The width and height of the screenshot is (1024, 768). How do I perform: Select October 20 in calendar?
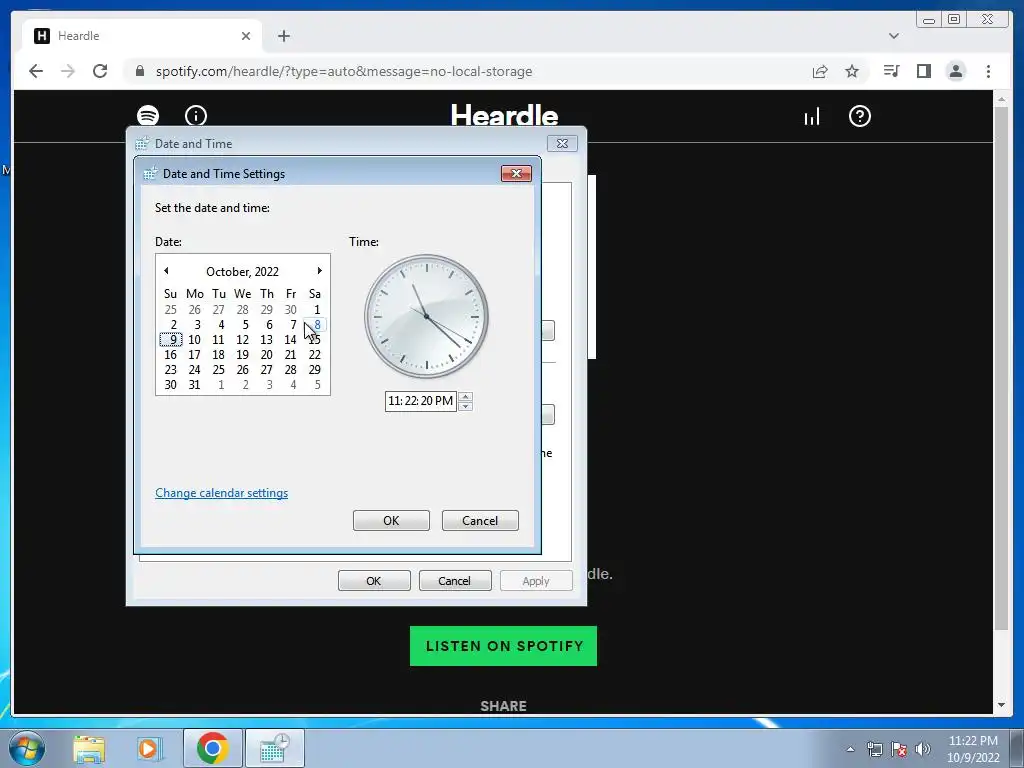[266, 355]
